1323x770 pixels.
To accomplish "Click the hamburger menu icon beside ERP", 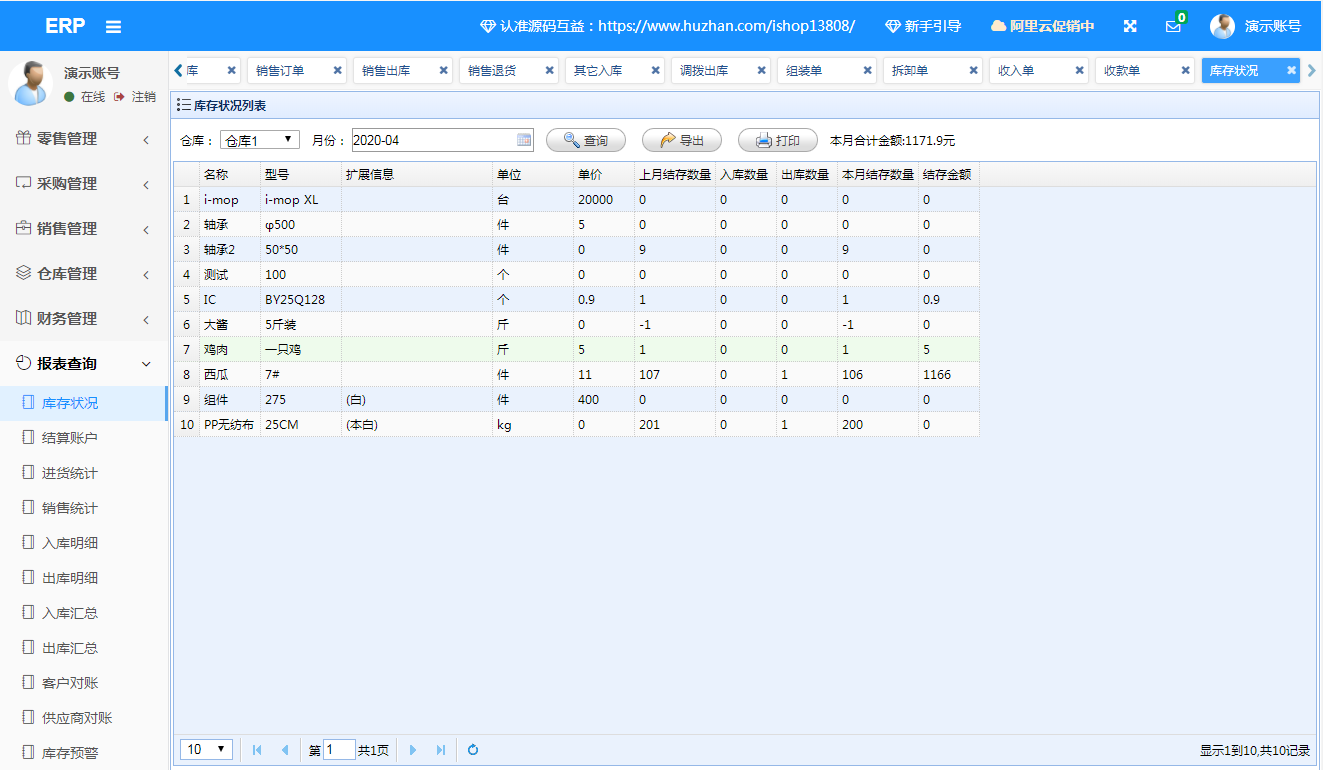I will click(113, 27).
